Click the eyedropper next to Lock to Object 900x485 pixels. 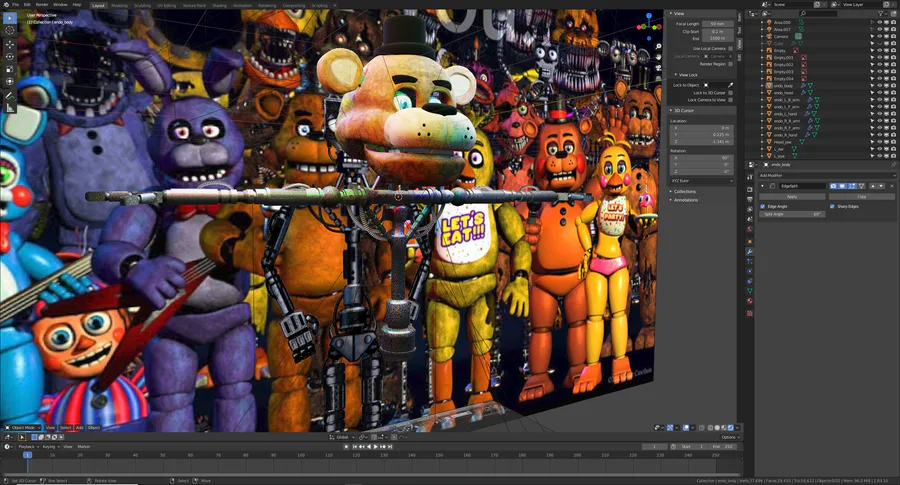click(x=731, y=85)
